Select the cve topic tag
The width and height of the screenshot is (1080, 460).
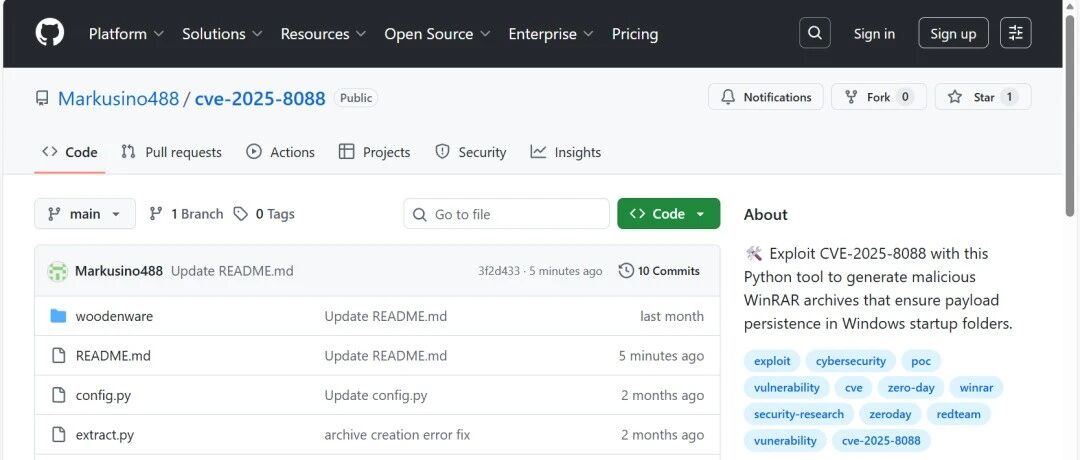point(853,387)
